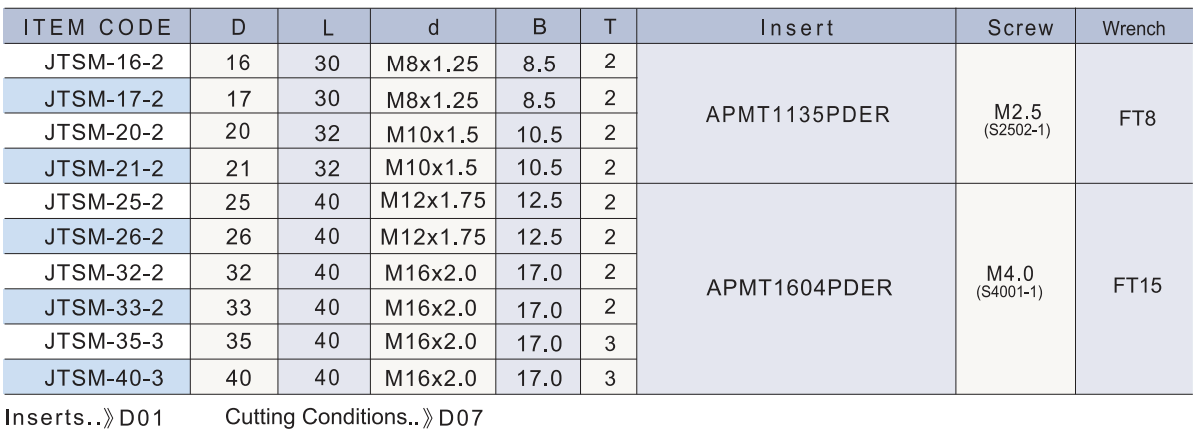Select item code JTSM-16-2

tap(98, 62)
